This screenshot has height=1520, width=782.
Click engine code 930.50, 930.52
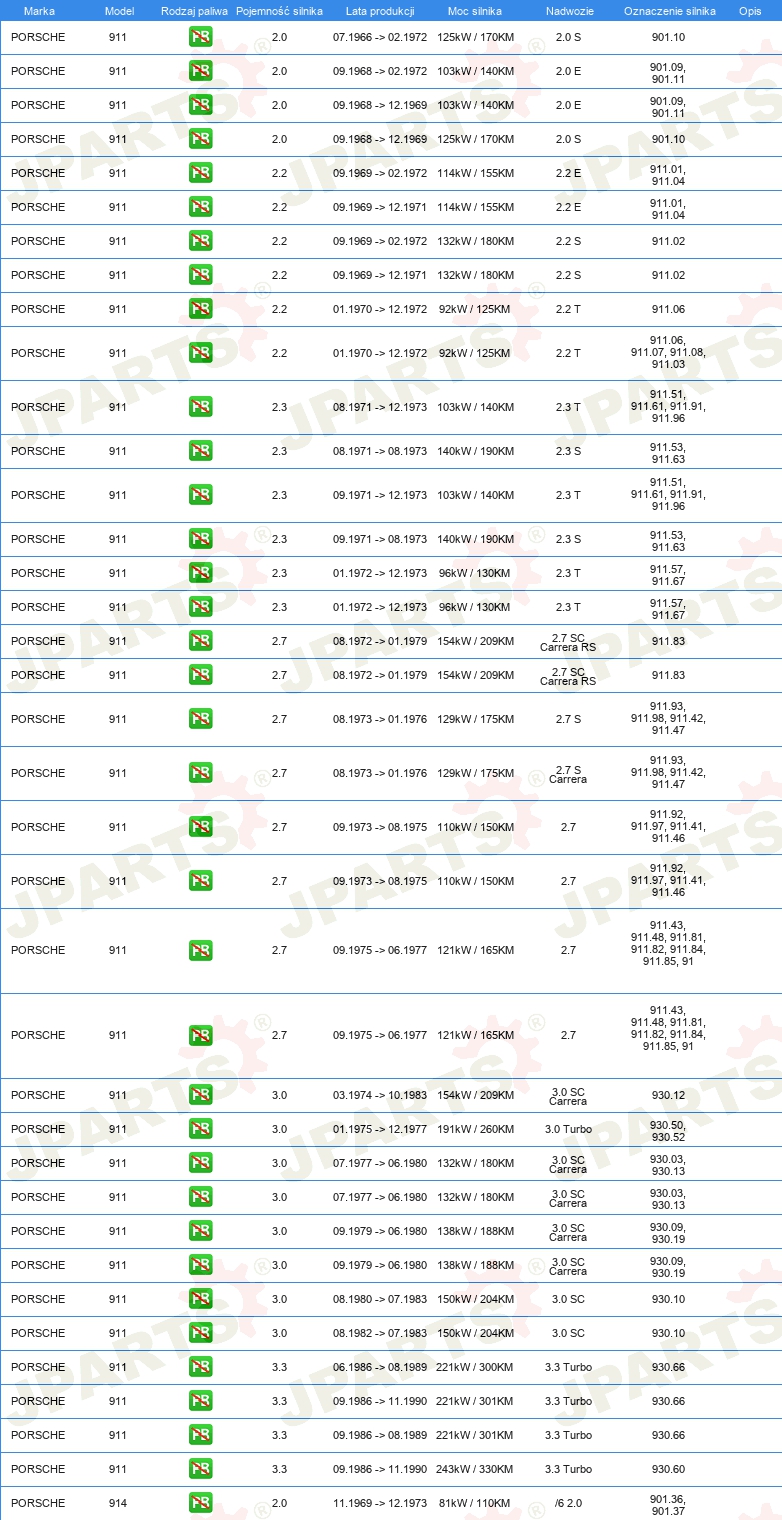click(x=668, y=1129)
